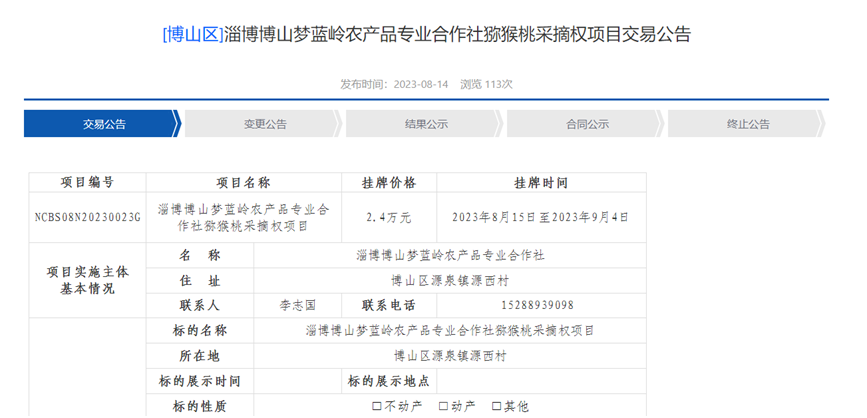867x418 pixels.
Task: Go to the 合同公示 tab
Action: 587,124
